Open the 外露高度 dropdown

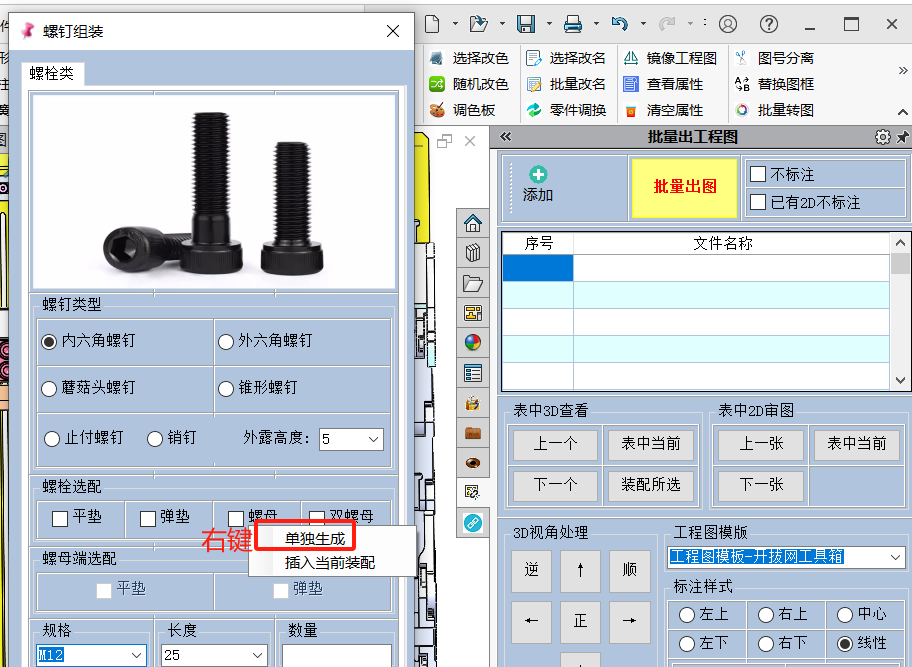(351, 440)
